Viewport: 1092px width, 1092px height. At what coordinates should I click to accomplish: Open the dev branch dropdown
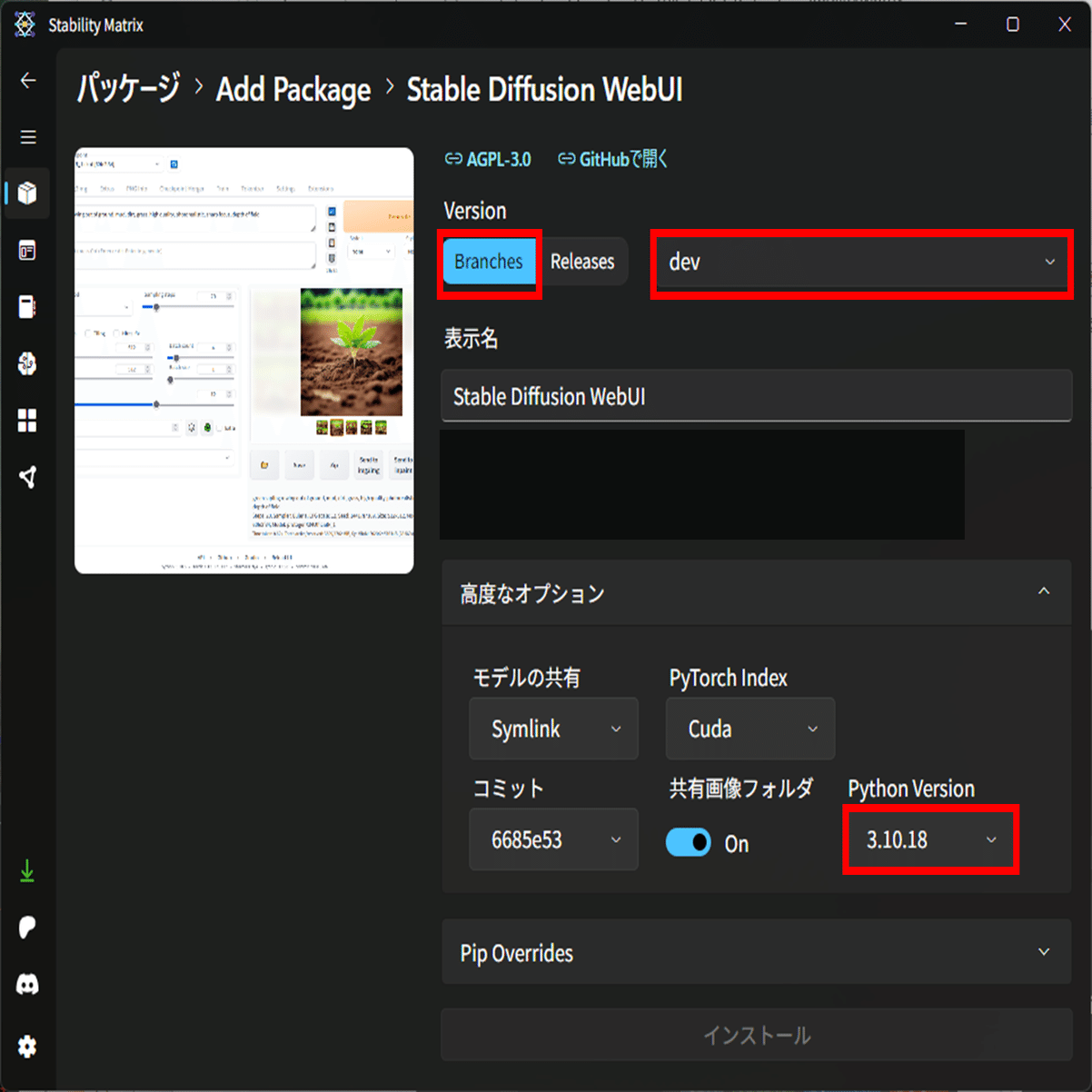861,263
